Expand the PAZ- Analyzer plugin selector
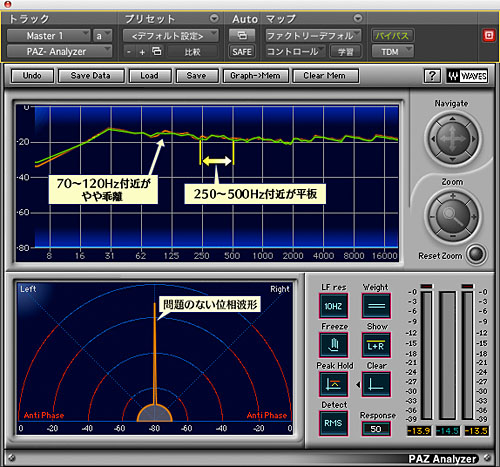The width and height of the screenshot is (500, 467). click(59, 51)
